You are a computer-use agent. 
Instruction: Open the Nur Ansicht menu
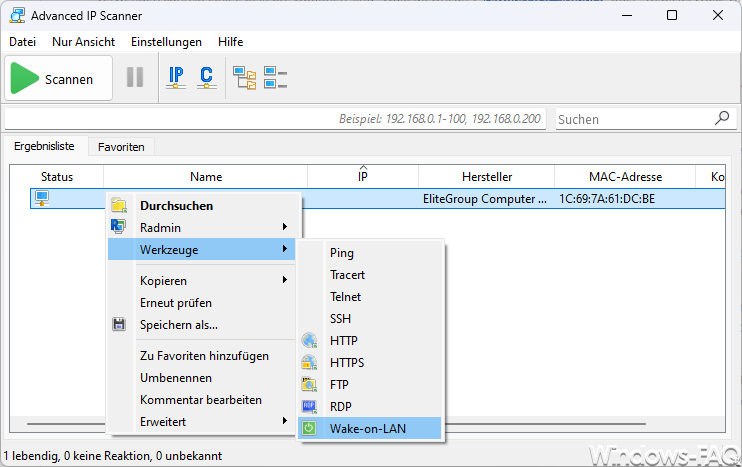pyautogui.click(x=84, y=42)
